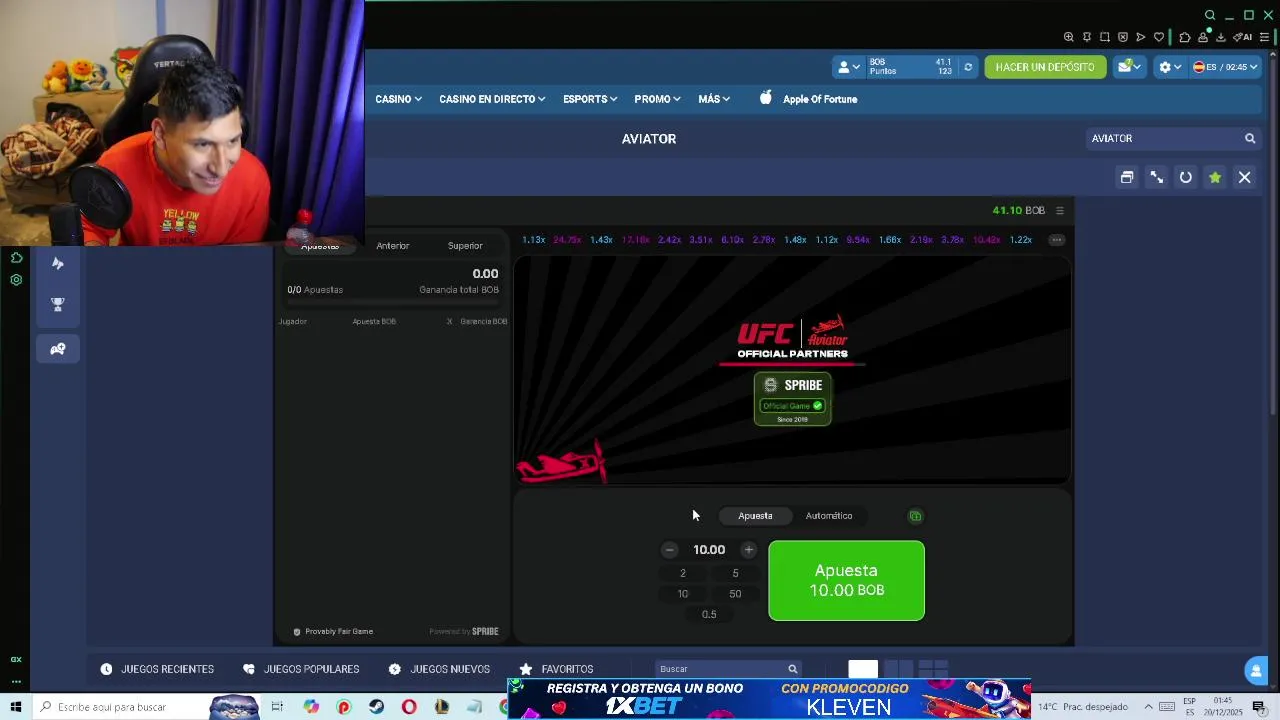Select the game controller sidebar icon
The height and width of the screenshot is (720, 1280).
pos(58,349)
